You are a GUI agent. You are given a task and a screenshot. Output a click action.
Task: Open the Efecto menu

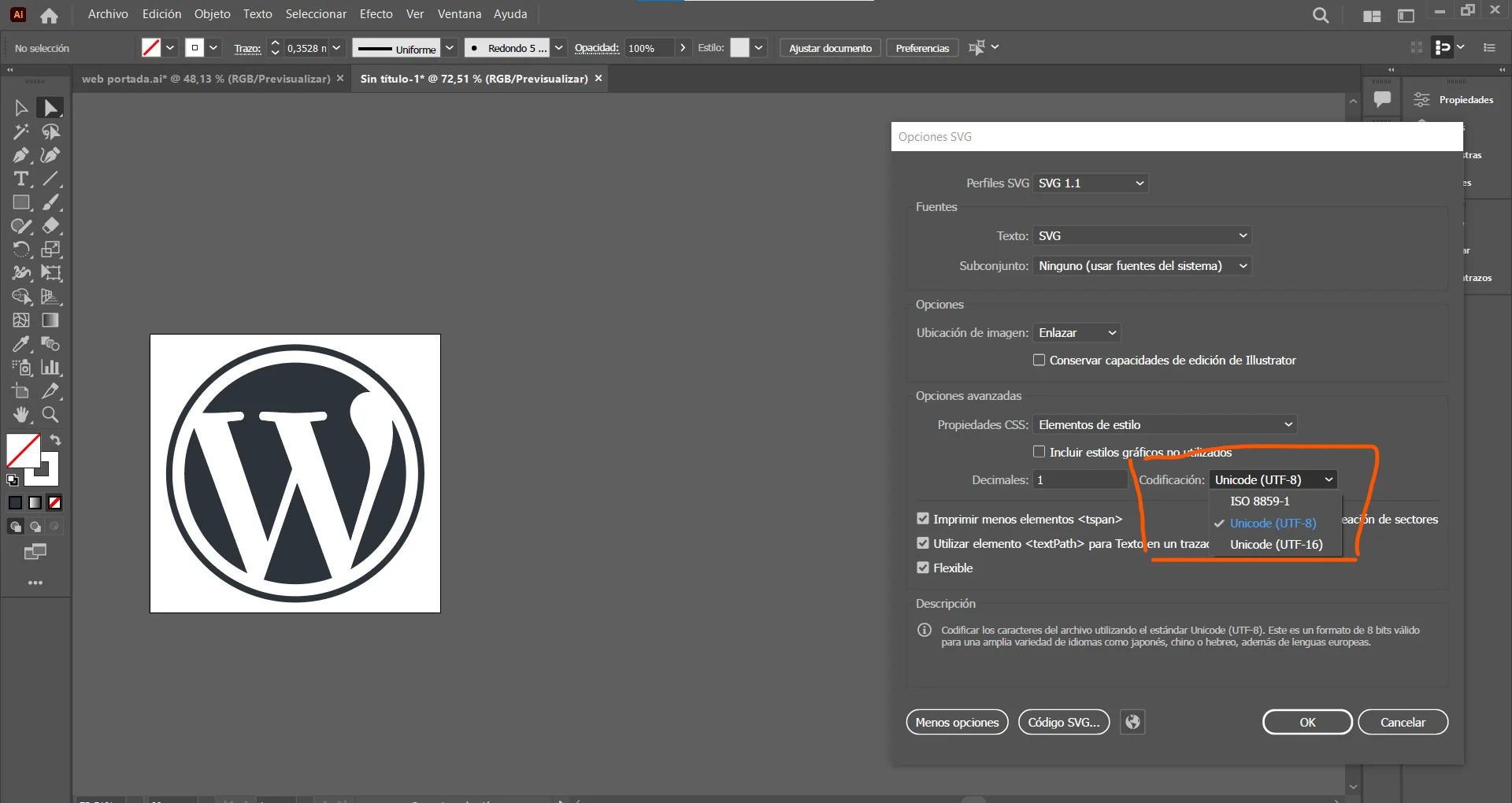coord(376,14)
